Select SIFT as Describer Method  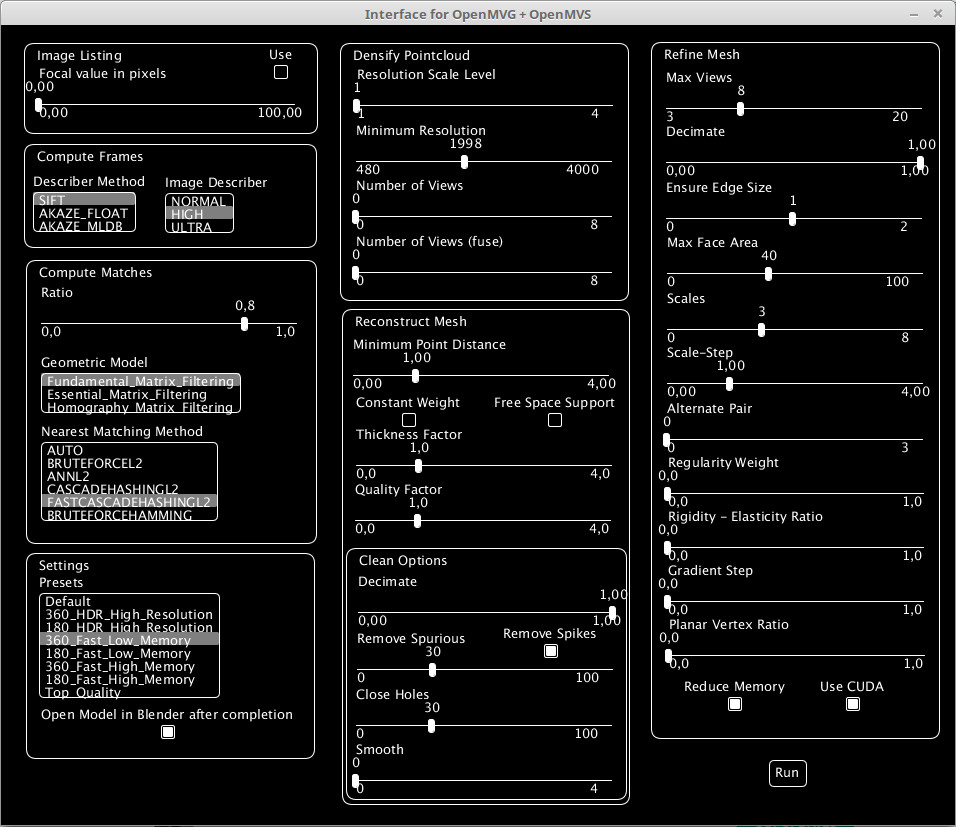tap(85, 201)
